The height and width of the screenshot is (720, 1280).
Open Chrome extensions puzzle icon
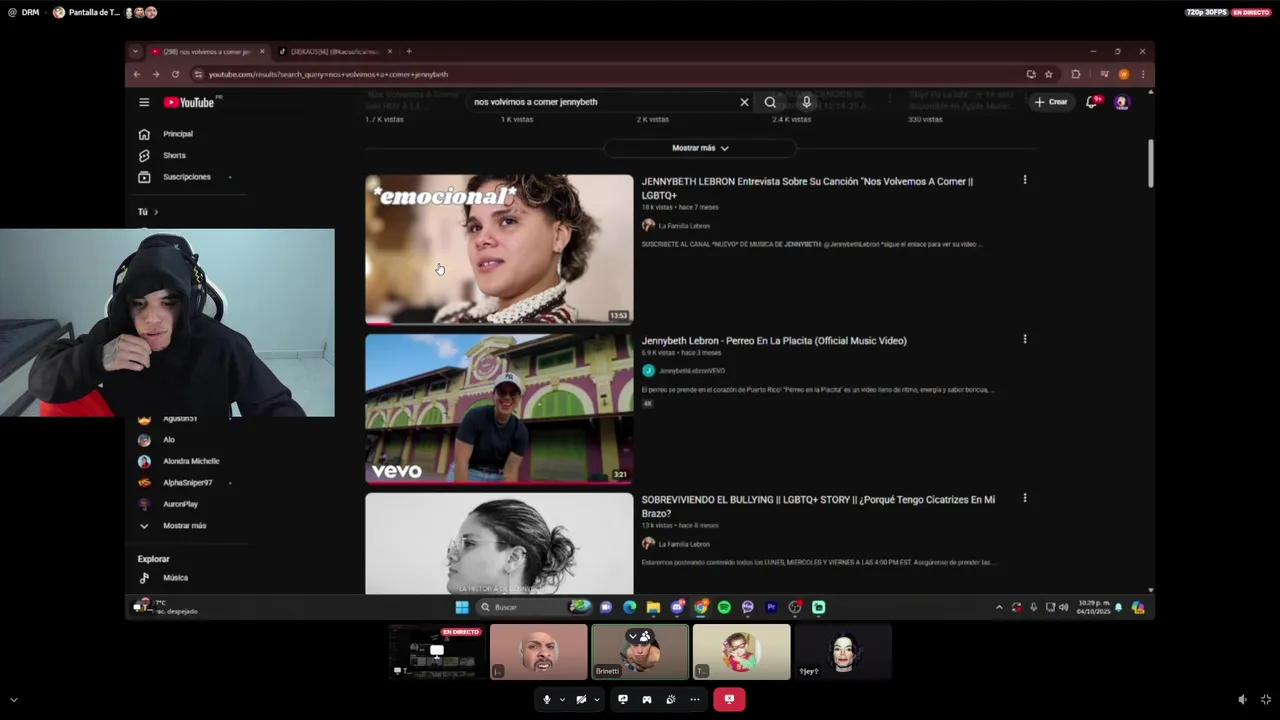point(1076,74)
